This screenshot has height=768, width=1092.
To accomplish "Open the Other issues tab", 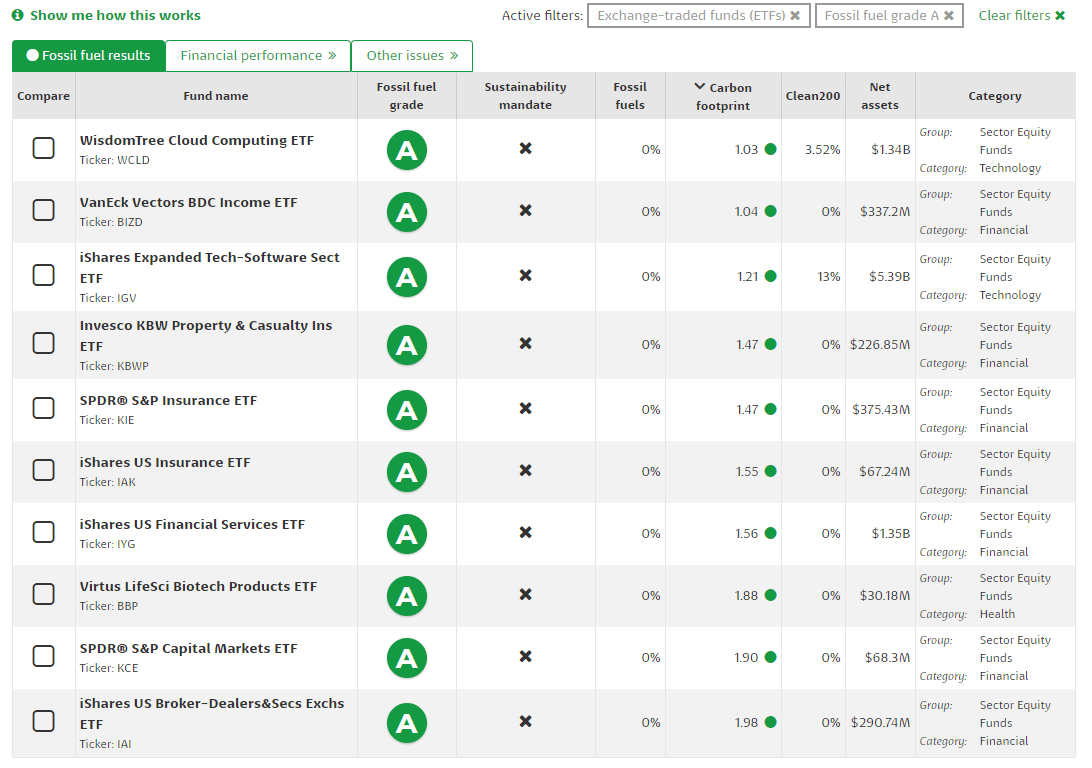I will click(x=412, y=56).
